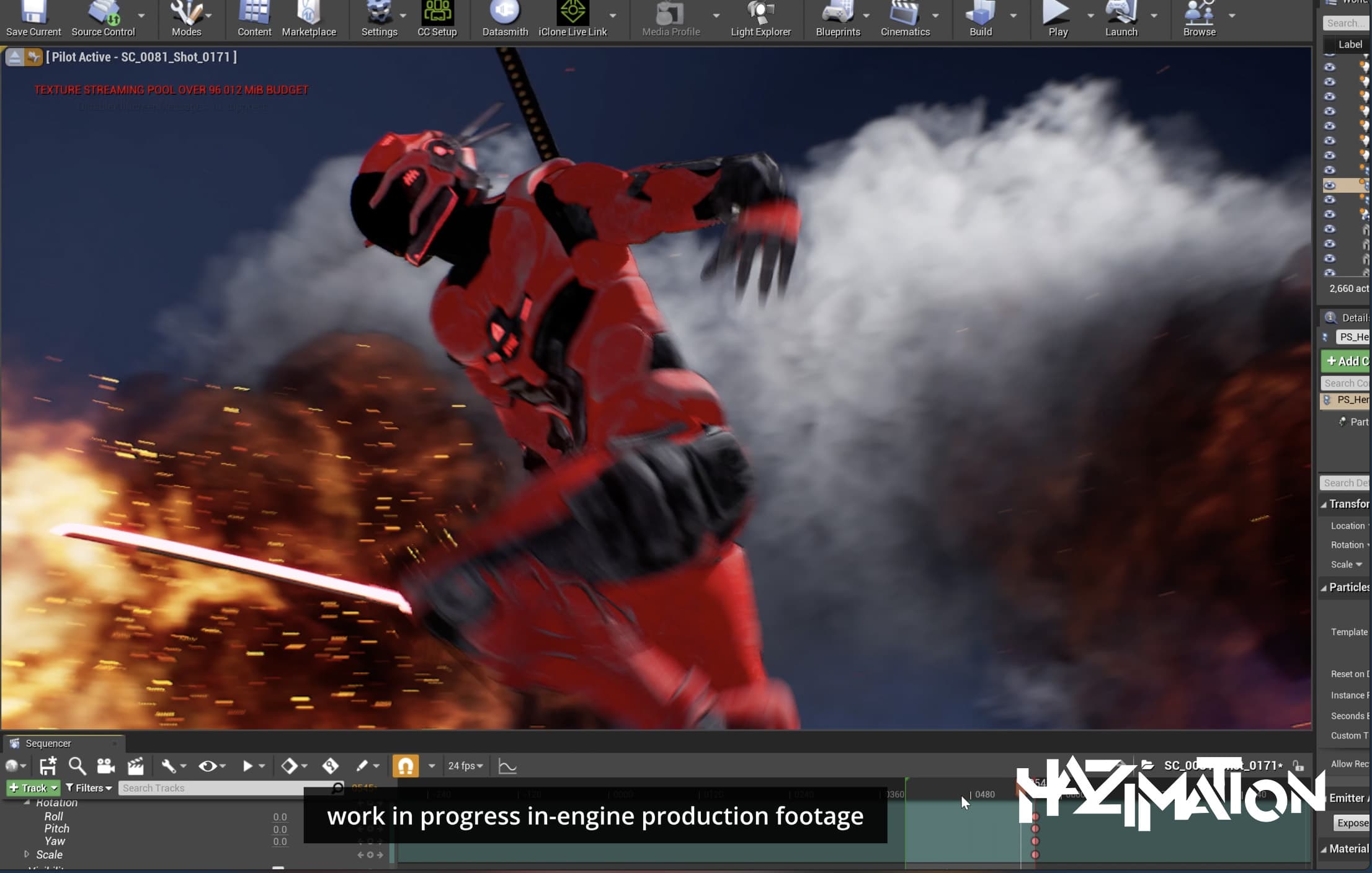Click the Roll value field 0.0
Screen dimensions: 1372x873
[x=280, y=817]
